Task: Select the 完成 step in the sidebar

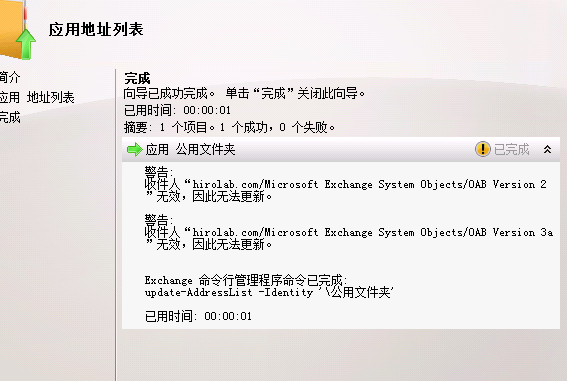Action: [10, 117]
